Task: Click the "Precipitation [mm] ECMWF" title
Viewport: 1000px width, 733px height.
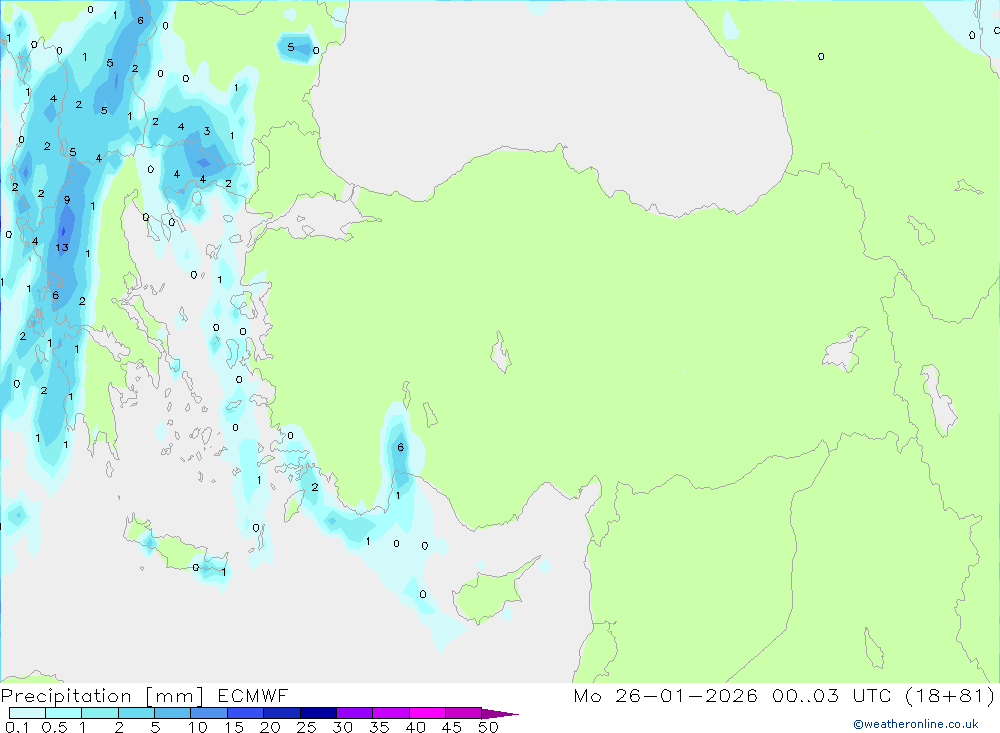Action: tap(145, 695)
